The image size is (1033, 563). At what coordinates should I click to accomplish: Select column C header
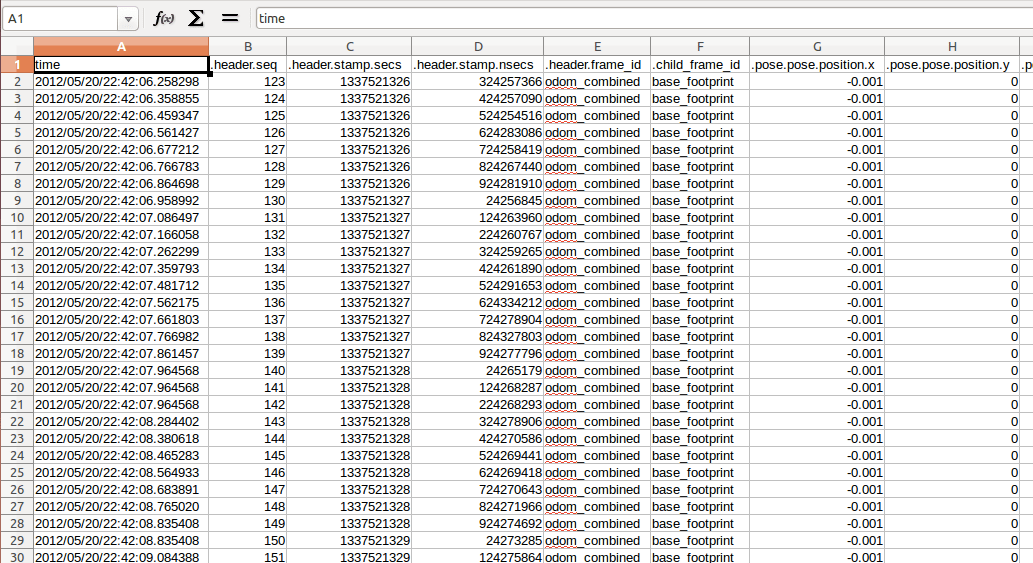[x=349, y=47]
